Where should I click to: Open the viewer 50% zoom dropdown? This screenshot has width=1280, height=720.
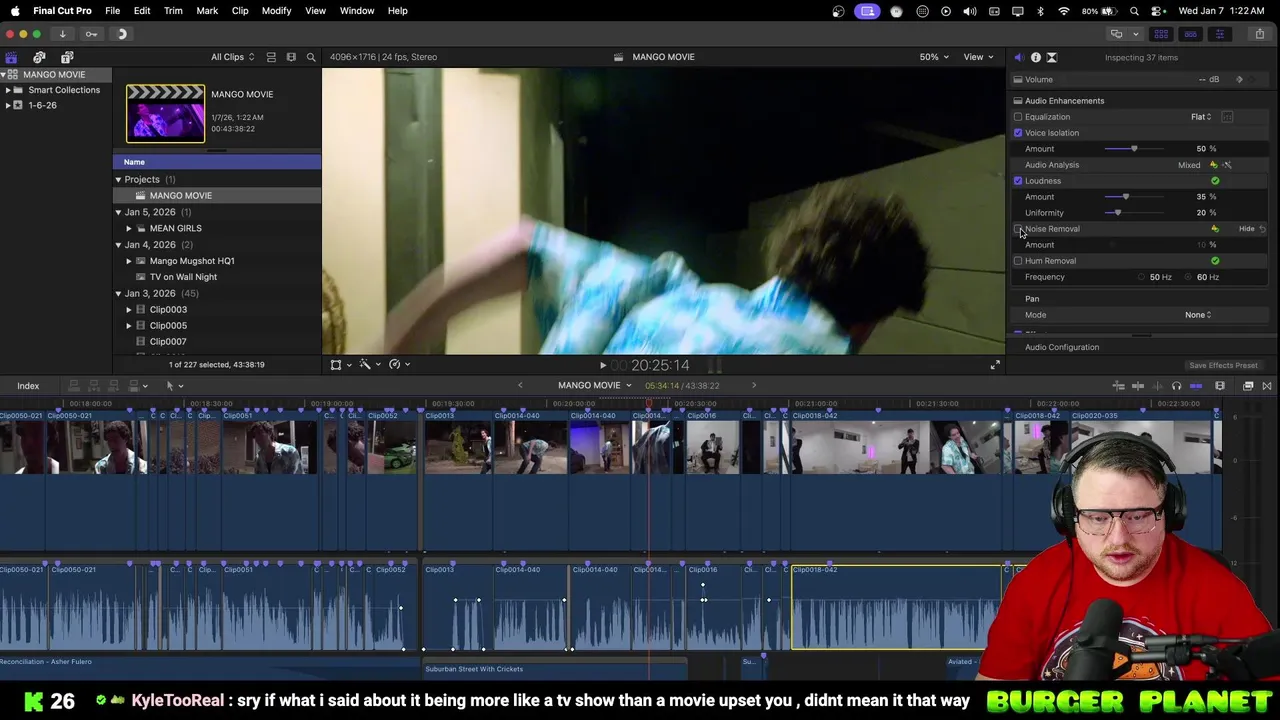pyautogui.click(x=934, y=57)
